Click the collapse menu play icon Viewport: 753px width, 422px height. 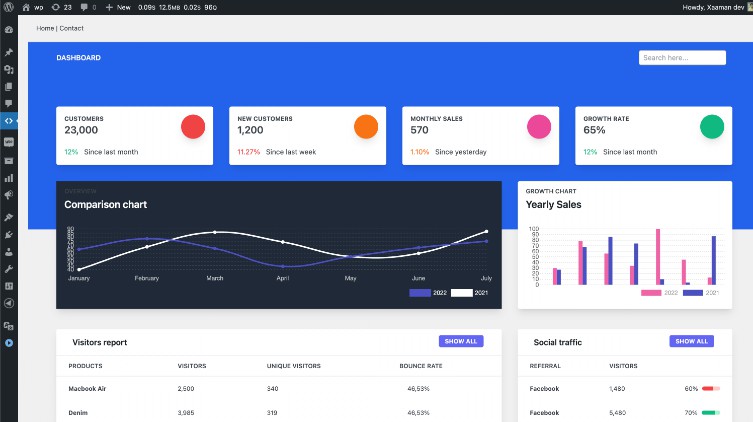click(x=9, y=343)
